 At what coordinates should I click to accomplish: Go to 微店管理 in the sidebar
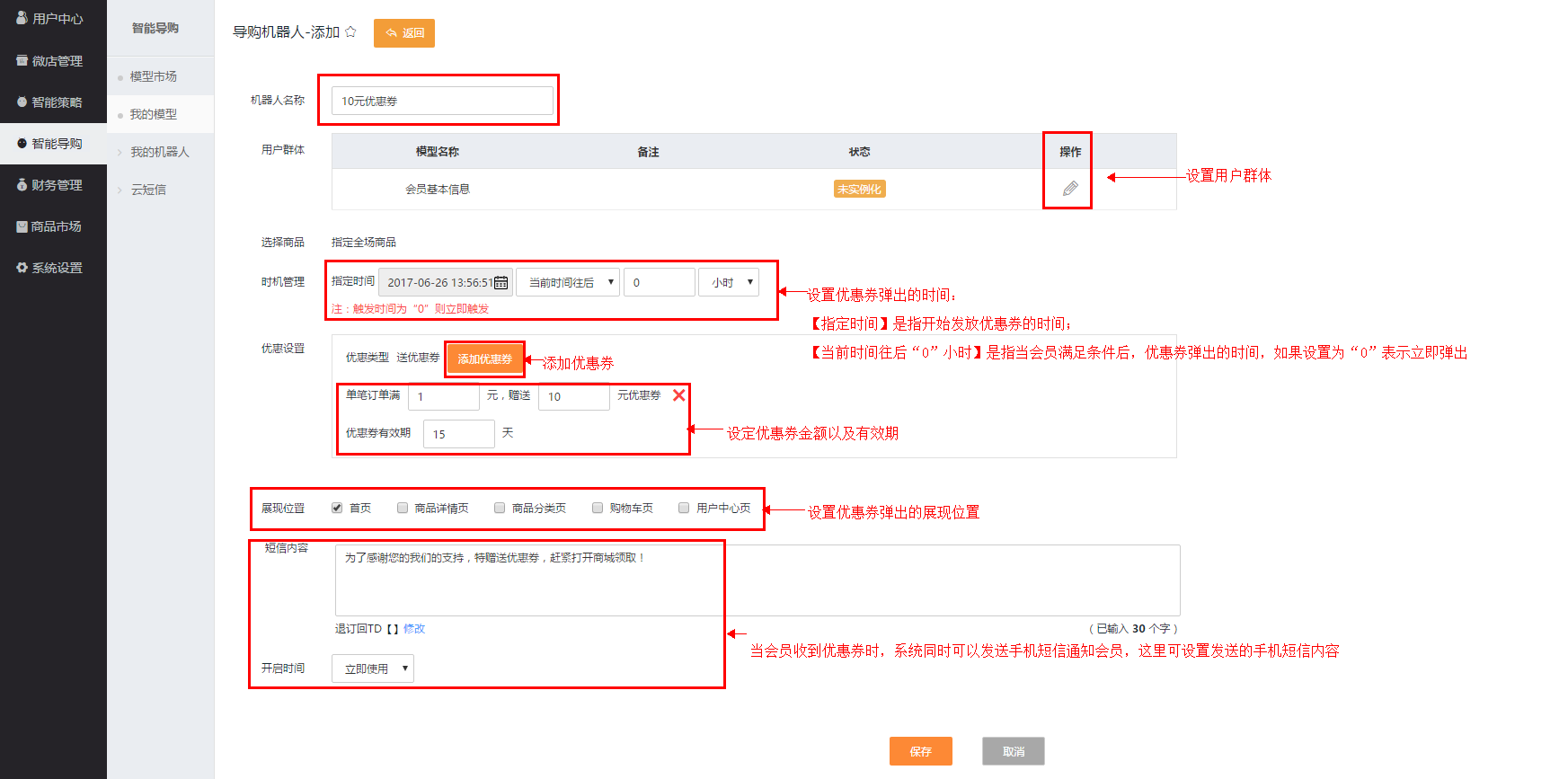pyautogui.click(x=52, y=61)
